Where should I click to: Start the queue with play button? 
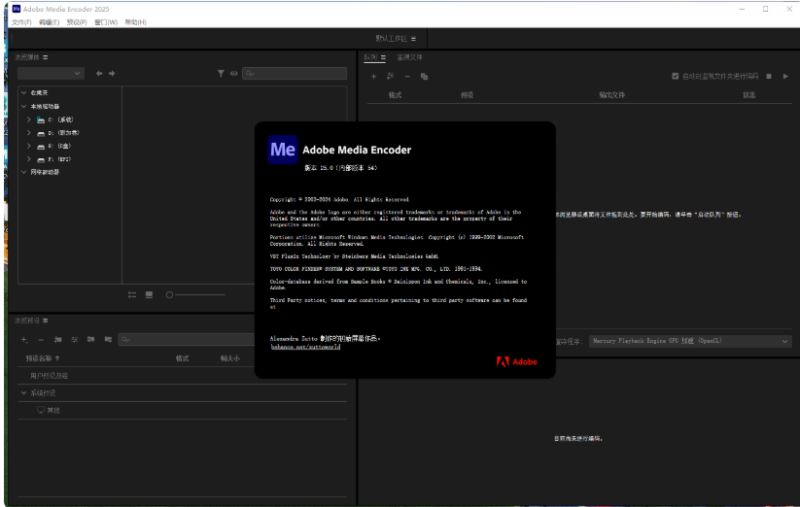[x=786, y=76]
